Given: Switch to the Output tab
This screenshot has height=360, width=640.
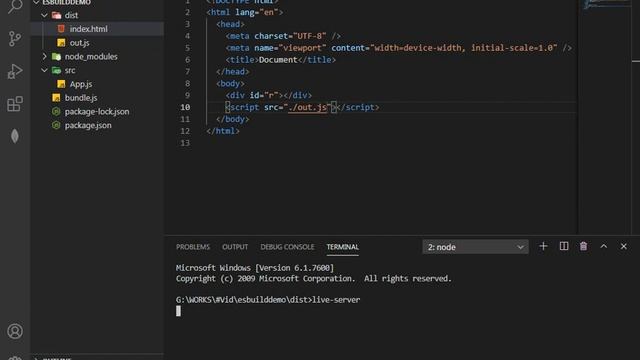Looking at the screenshot, I should pos(235,247).
